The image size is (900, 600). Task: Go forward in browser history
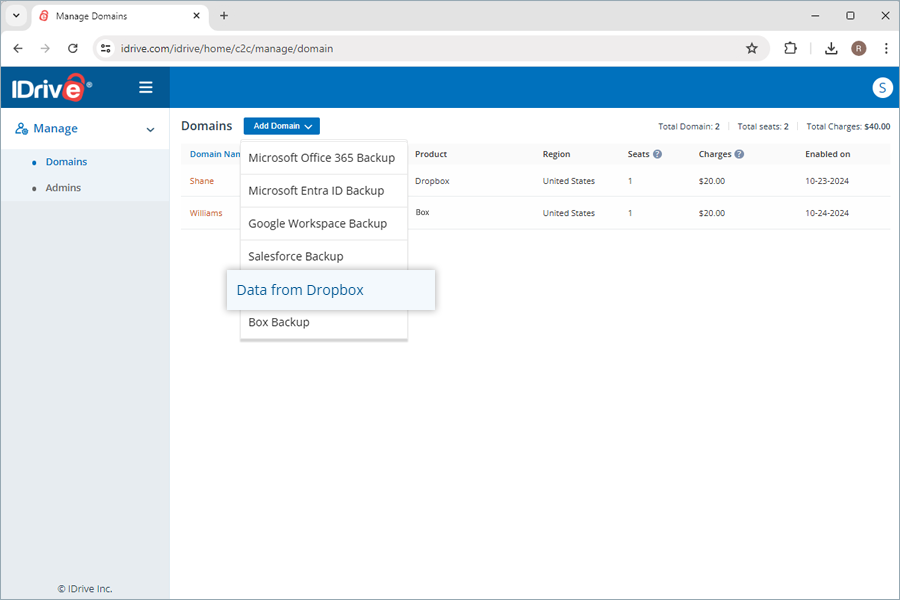tap(45, 48)
